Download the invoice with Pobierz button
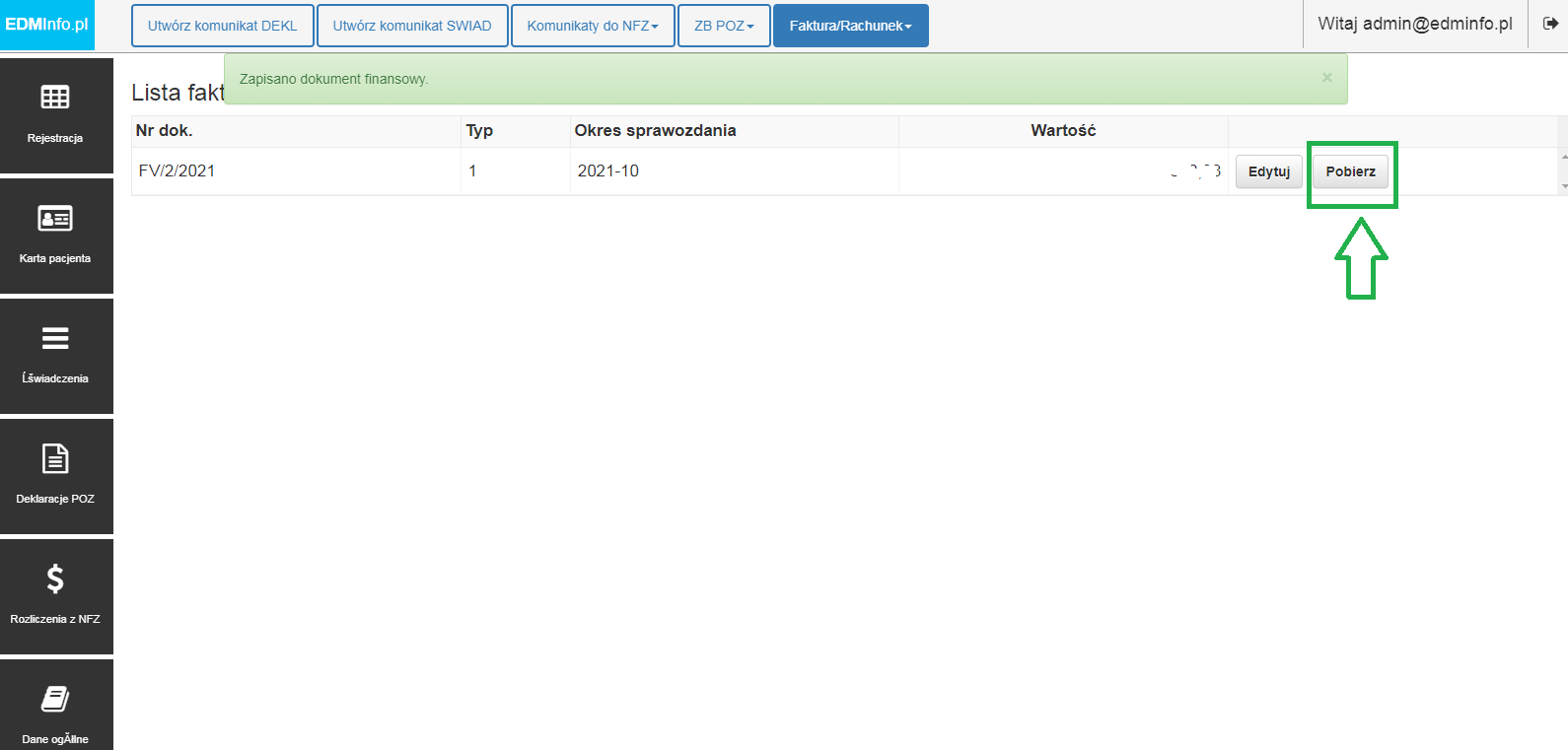The image size is (1568, 750). [x=1351, y=171]
